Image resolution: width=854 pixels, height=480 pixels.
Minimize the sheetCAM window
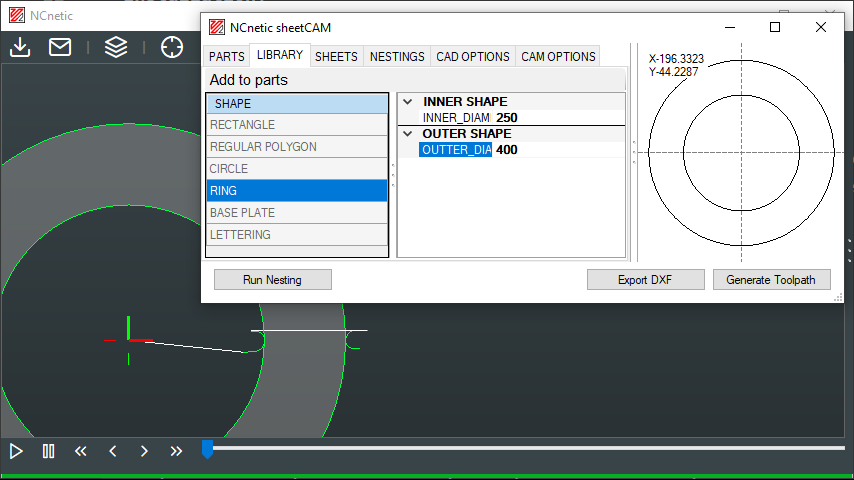(730, 27)
